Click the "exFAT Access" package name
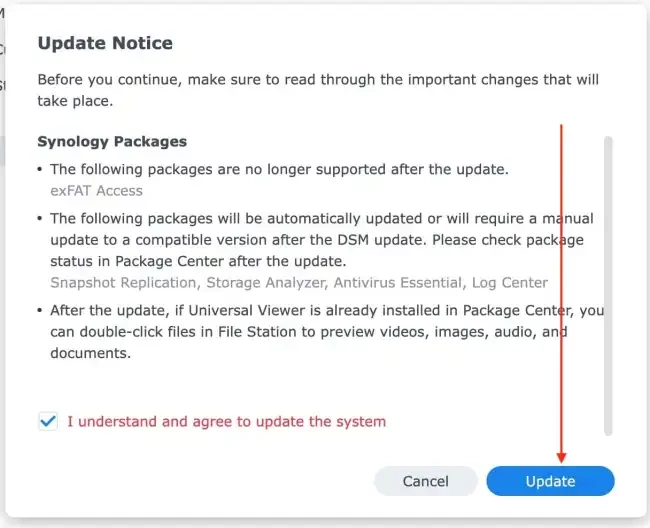 [x=96, y=190]
